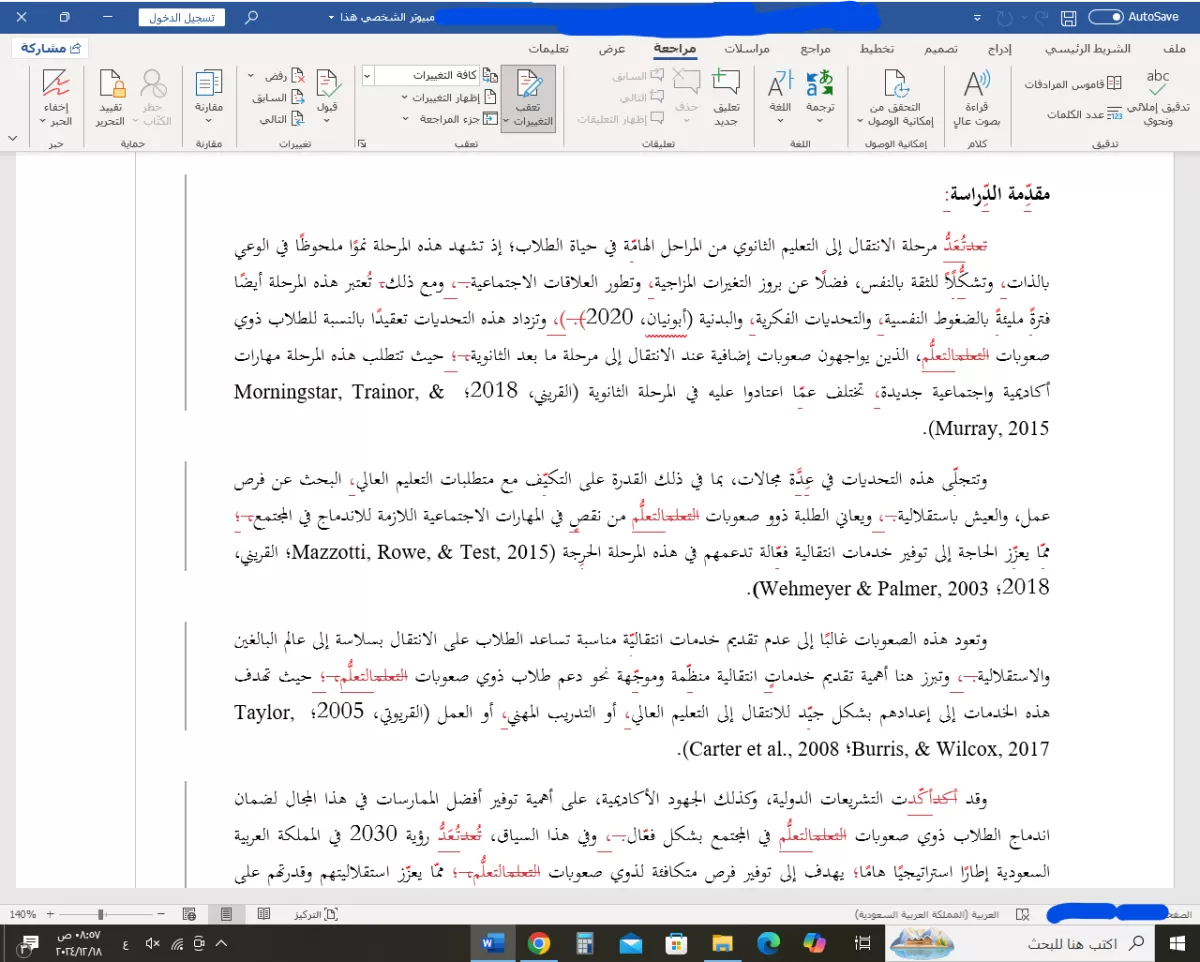Image resolution: width=1200 pixels, height=962 pixels.
Task: Open the Tracking (تعقب) group dialog launcher
Action: click(x=361, y=144)
